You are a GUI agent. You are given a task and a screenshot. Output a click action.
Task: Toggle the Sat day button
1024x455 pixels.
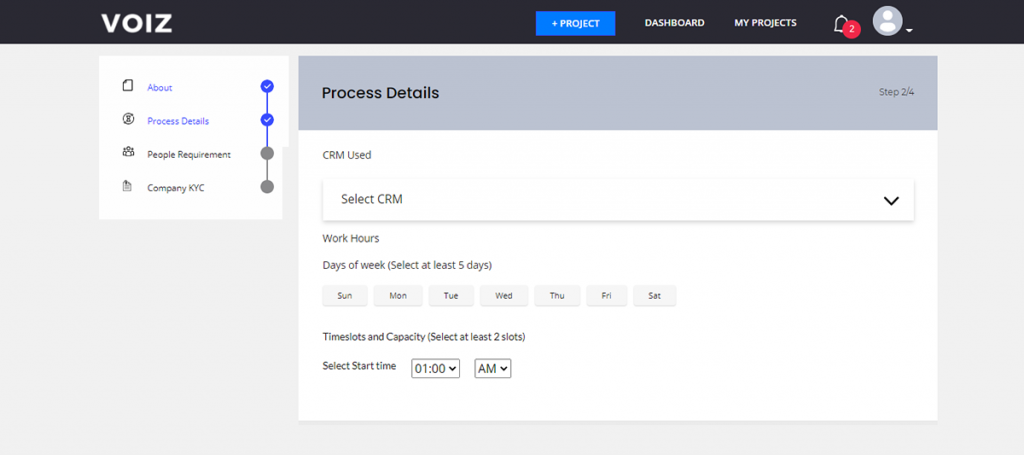(x=654, y=296)
